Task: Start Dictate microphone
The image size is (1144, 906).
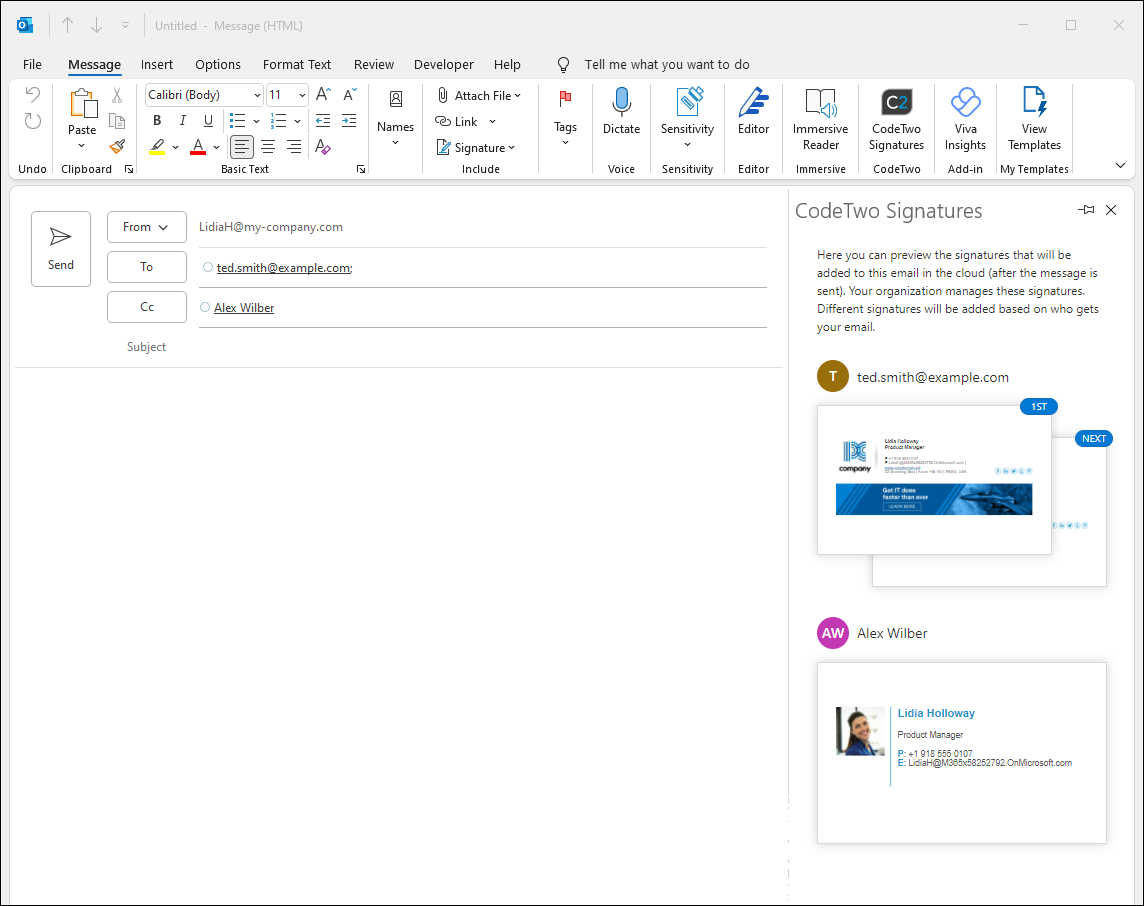Action: 622,111
